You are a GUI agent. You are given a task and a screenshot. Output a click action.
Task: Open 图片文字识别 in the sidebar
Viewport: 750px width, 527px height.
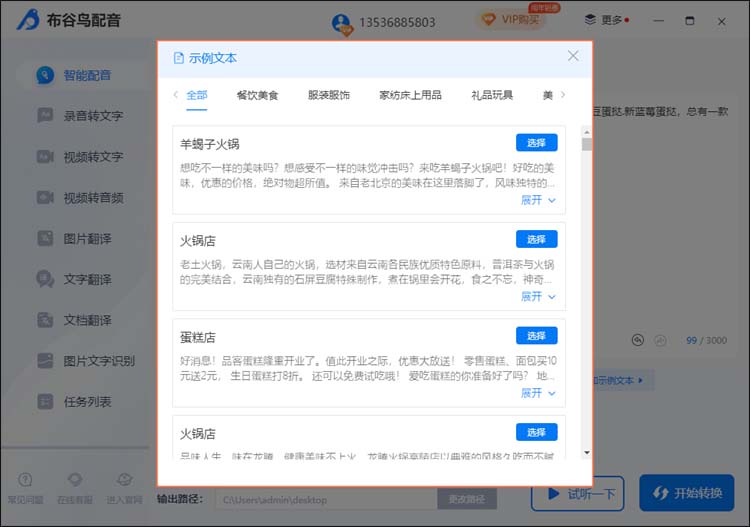tap(86, 361)
